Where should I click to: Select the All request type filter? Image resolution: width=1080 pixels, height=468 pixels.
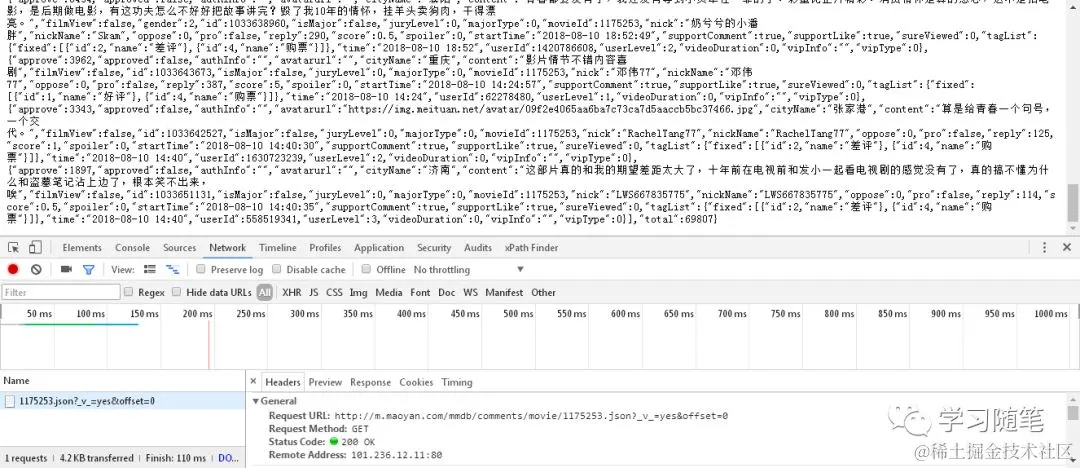(x=264, y=292)
